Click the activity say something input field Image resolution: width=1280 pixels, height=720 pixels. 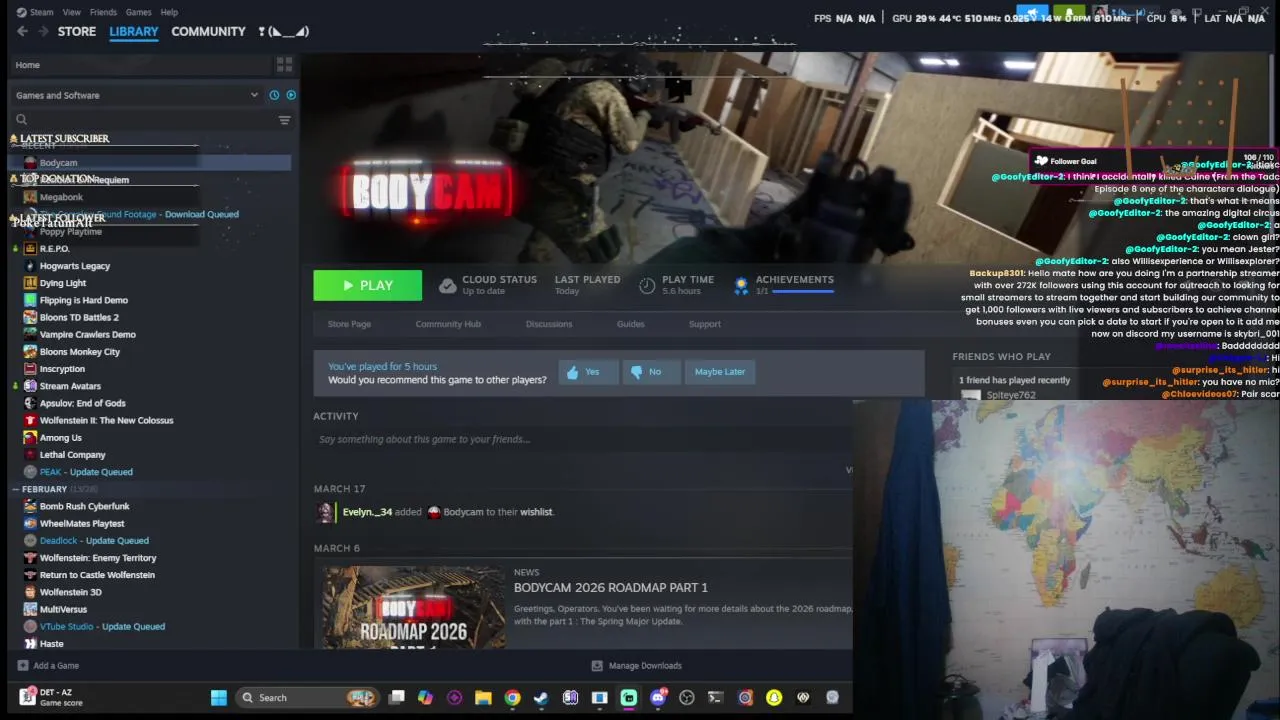tap(582, 439)
